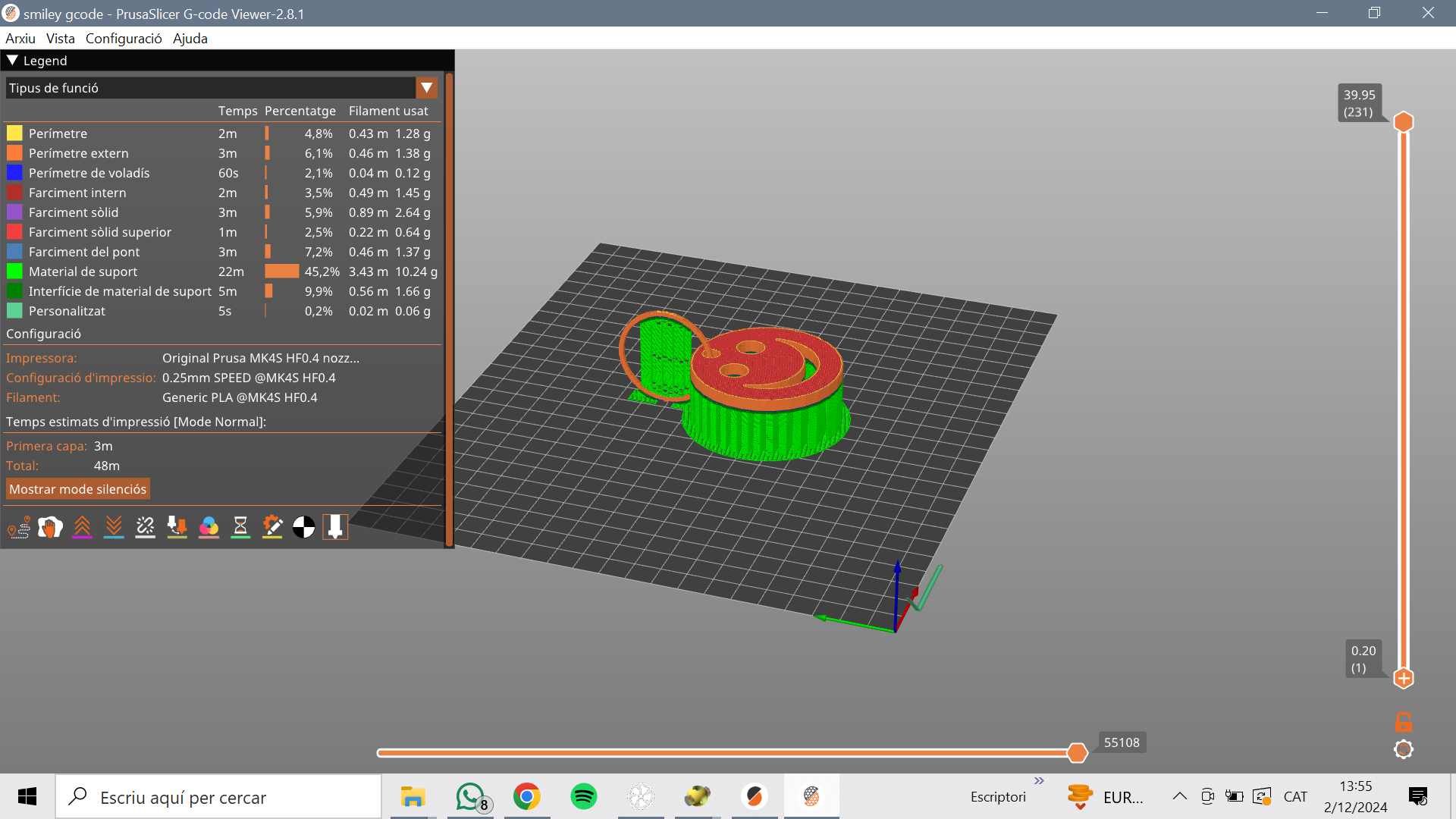Open the Arxiu menu
Viewport: 1456px width, 819px height.
pyautogui.click(x=20, y=39)
